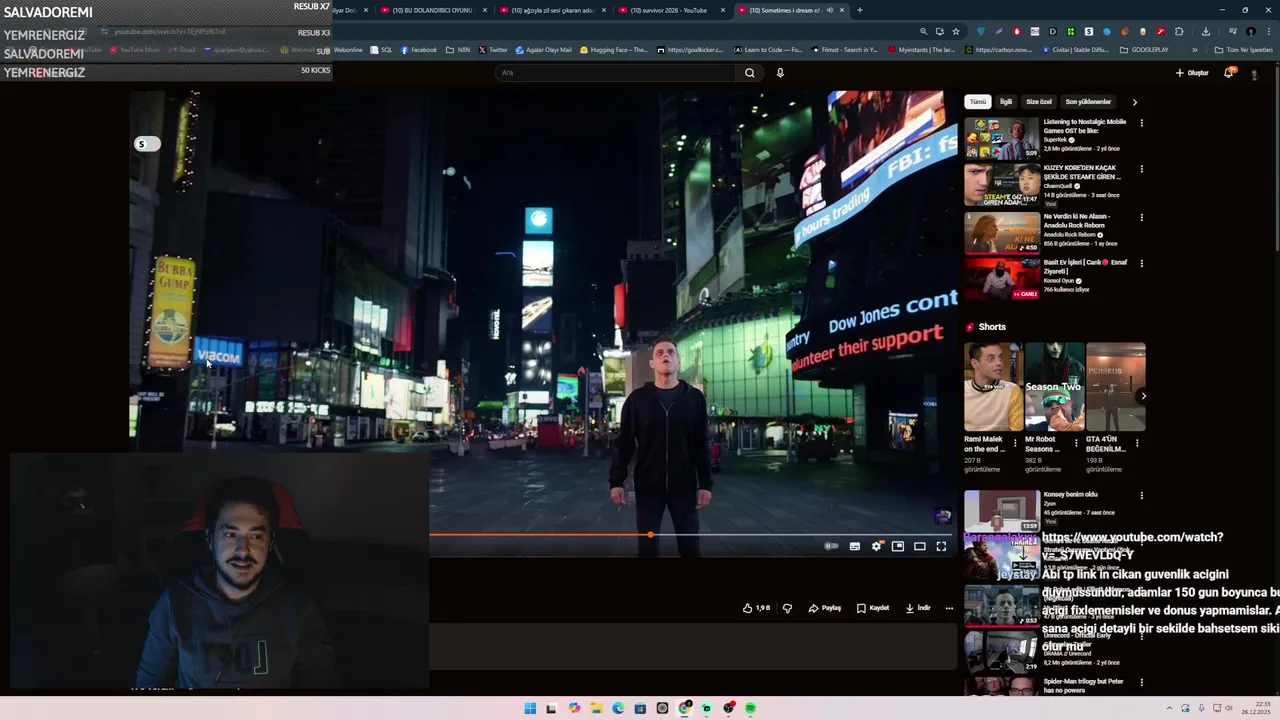Click the YouTube search magnifier button
Screen dimensions: 1280x720
click(749, 72)
